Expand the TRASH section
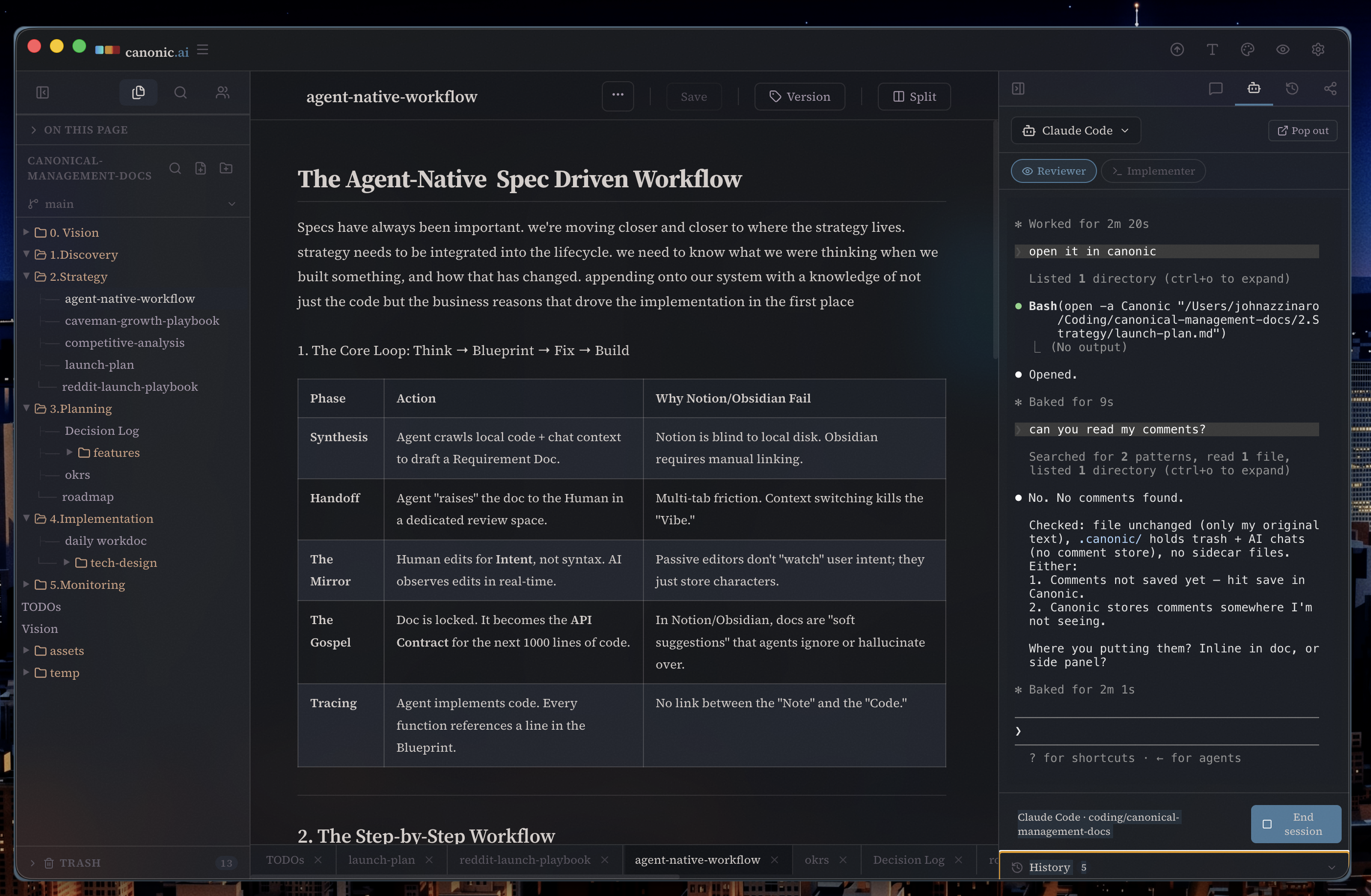 click(x=33, y=863)
